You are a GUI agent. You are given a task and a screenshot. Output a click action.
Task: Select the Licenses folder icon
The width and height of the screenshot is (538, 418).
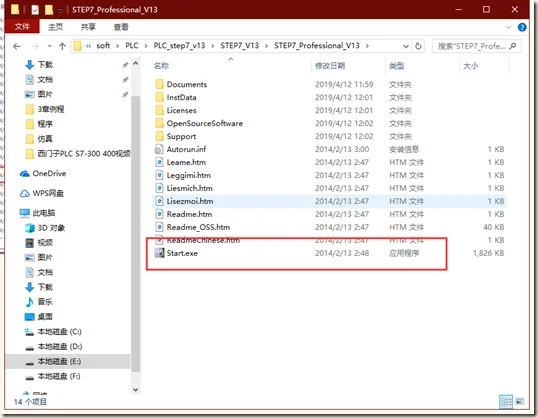pos(159,111)
